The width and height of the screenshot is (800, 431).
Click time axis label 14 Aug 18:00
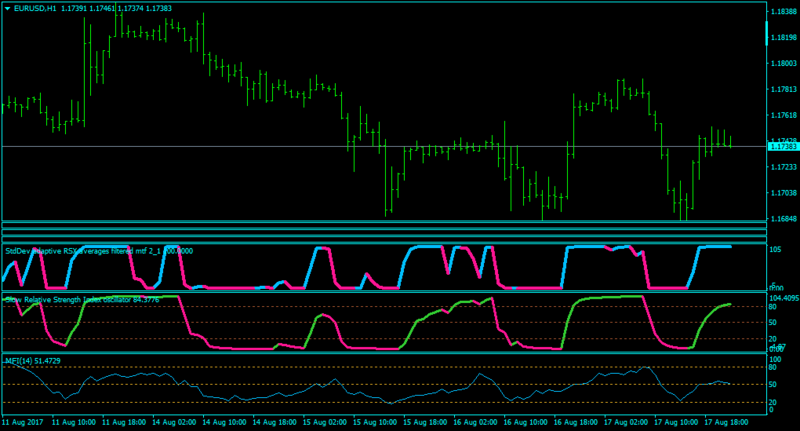pos(274,422)
